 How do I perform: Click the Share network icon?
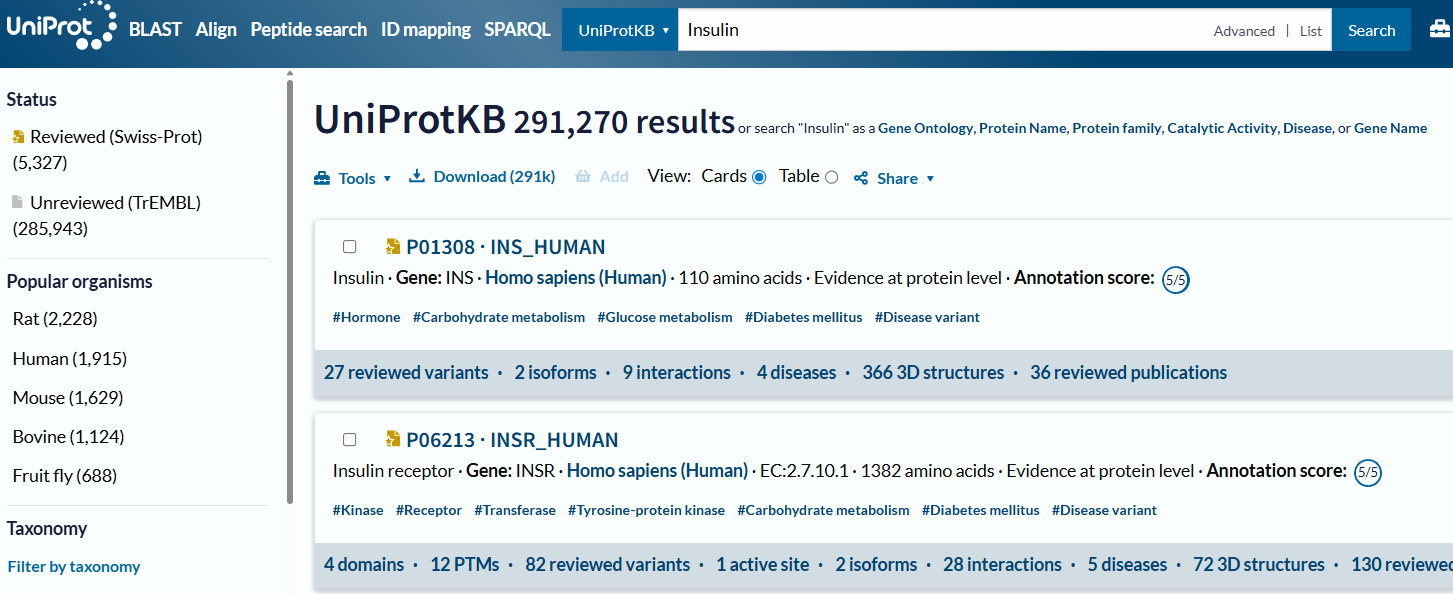click(861, 178)
